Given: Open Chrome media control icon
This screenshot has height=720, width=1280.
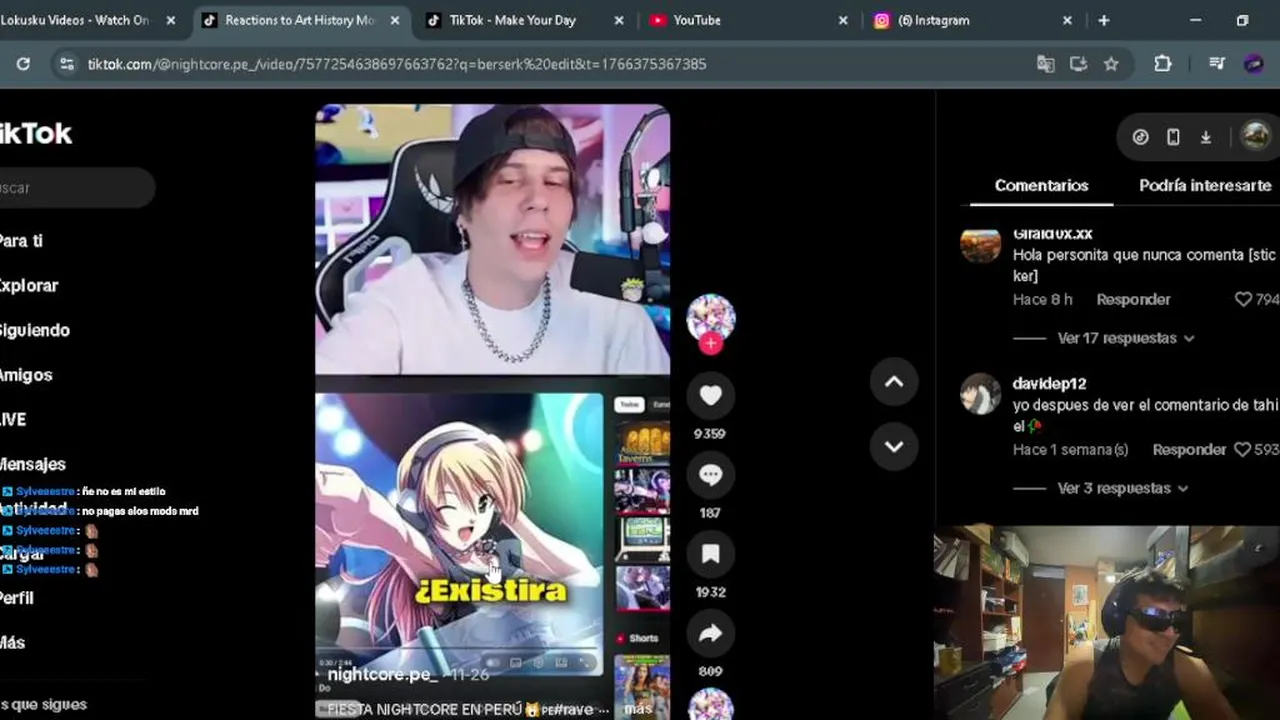Looking at the screenshot, I should coord(1216,64).
